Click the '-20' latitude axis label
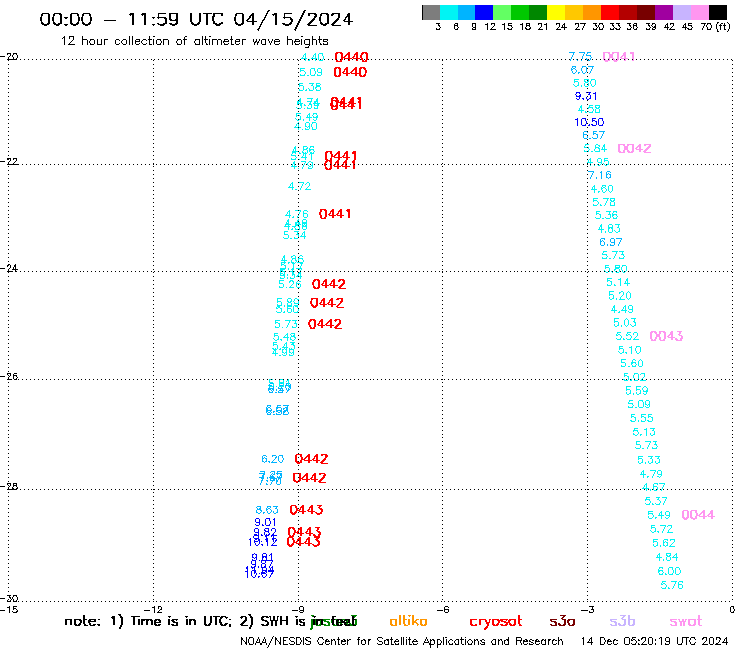 pyautogui.click(x=9, y=56)
